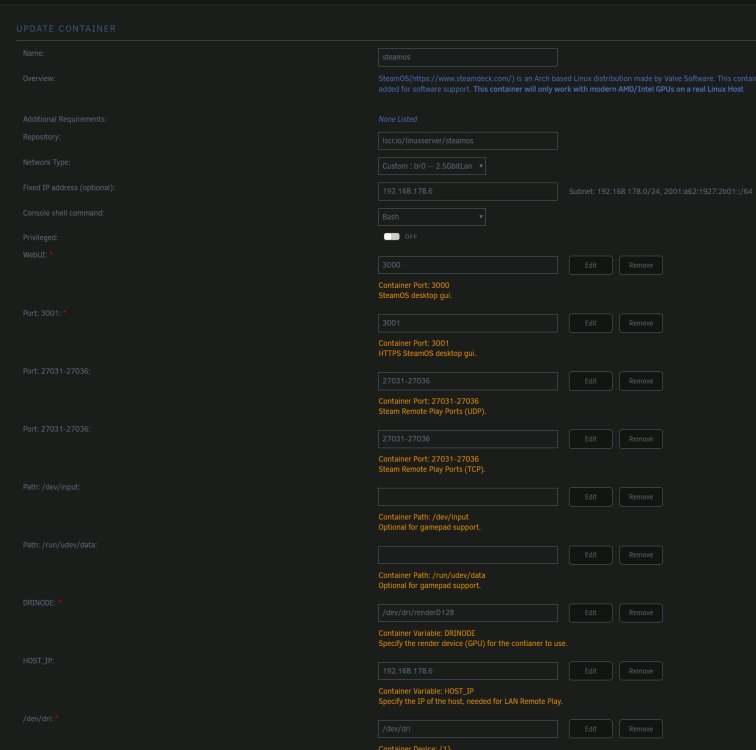Click 'Container Variable: HOST_IP' text
756x750 pixels.
426,691
